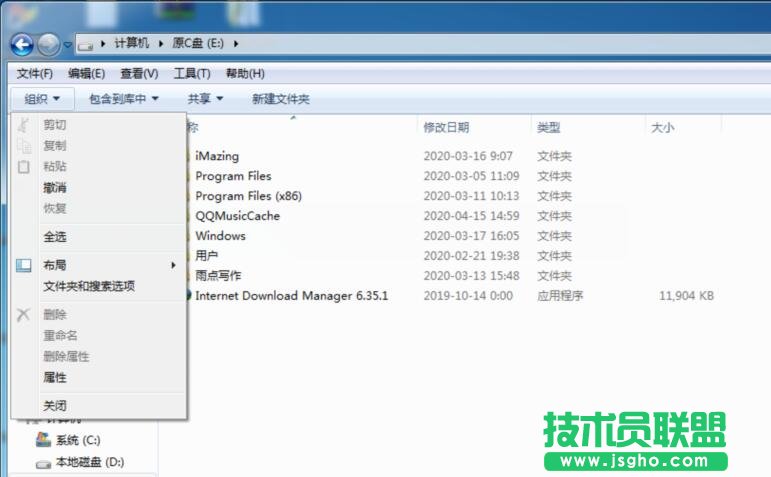
Task: Open the 共享 dropdown
Action: coord(205,99)
